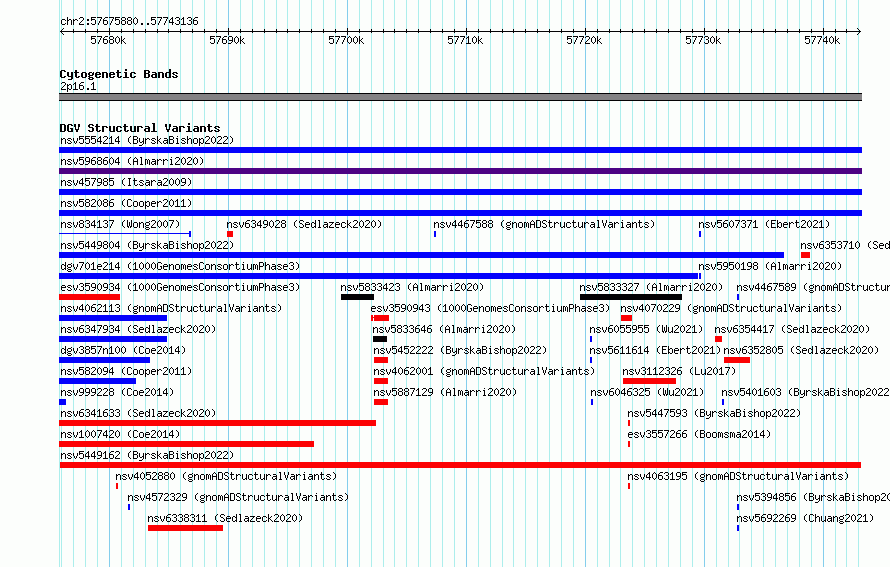Open the nsv834137 (Wong2007) variant label
Screen dimensions: 890x567
[x=120, y=224]
